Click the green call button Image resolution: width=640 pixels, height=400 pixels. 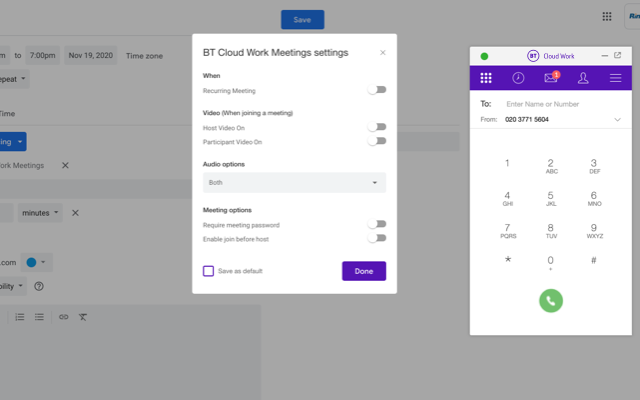[551, 301]
